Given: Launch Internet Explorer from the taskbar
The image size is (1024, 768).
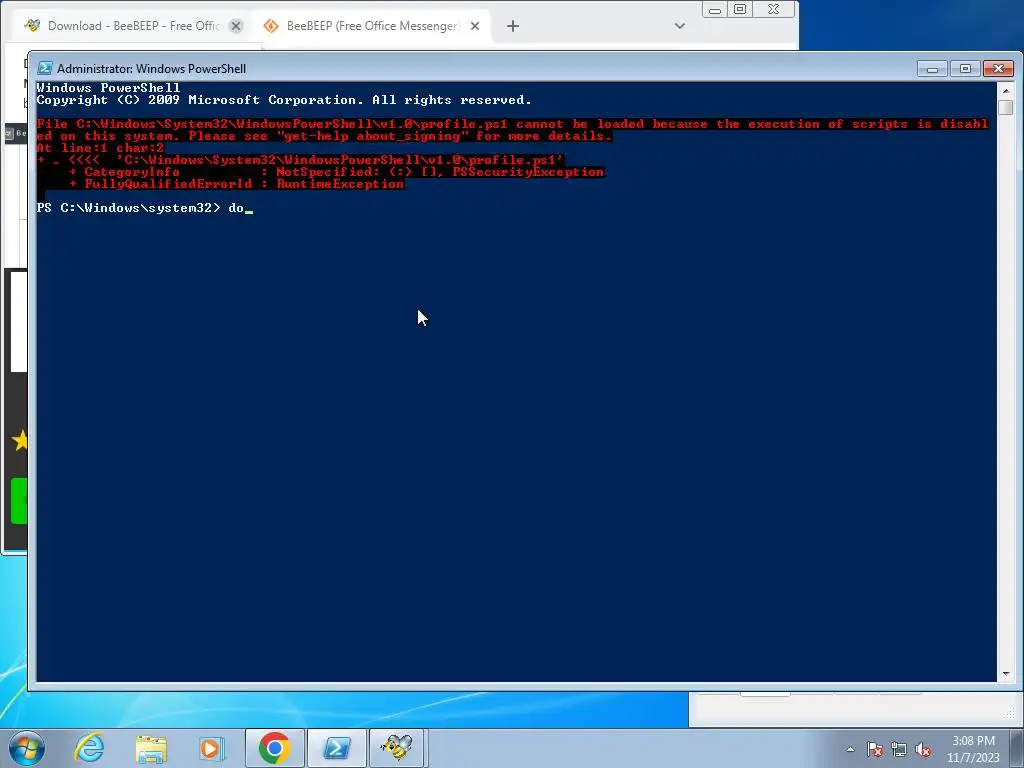Looking at the screenshot, I should coord(89,748).
